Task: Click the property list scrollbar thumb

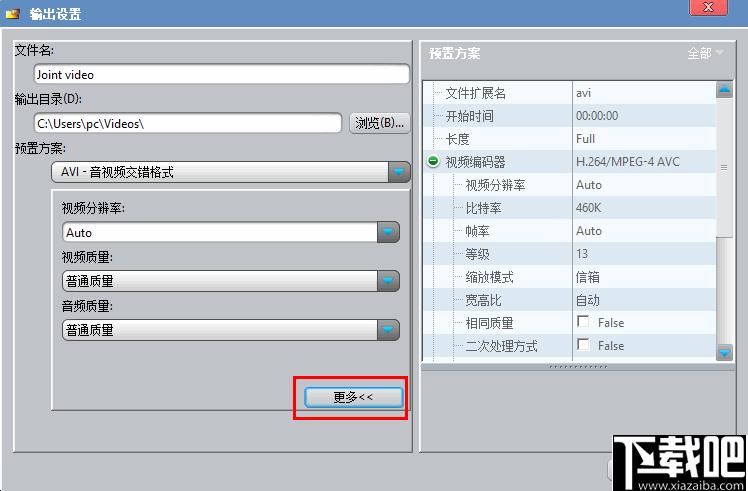Action: 725,167
